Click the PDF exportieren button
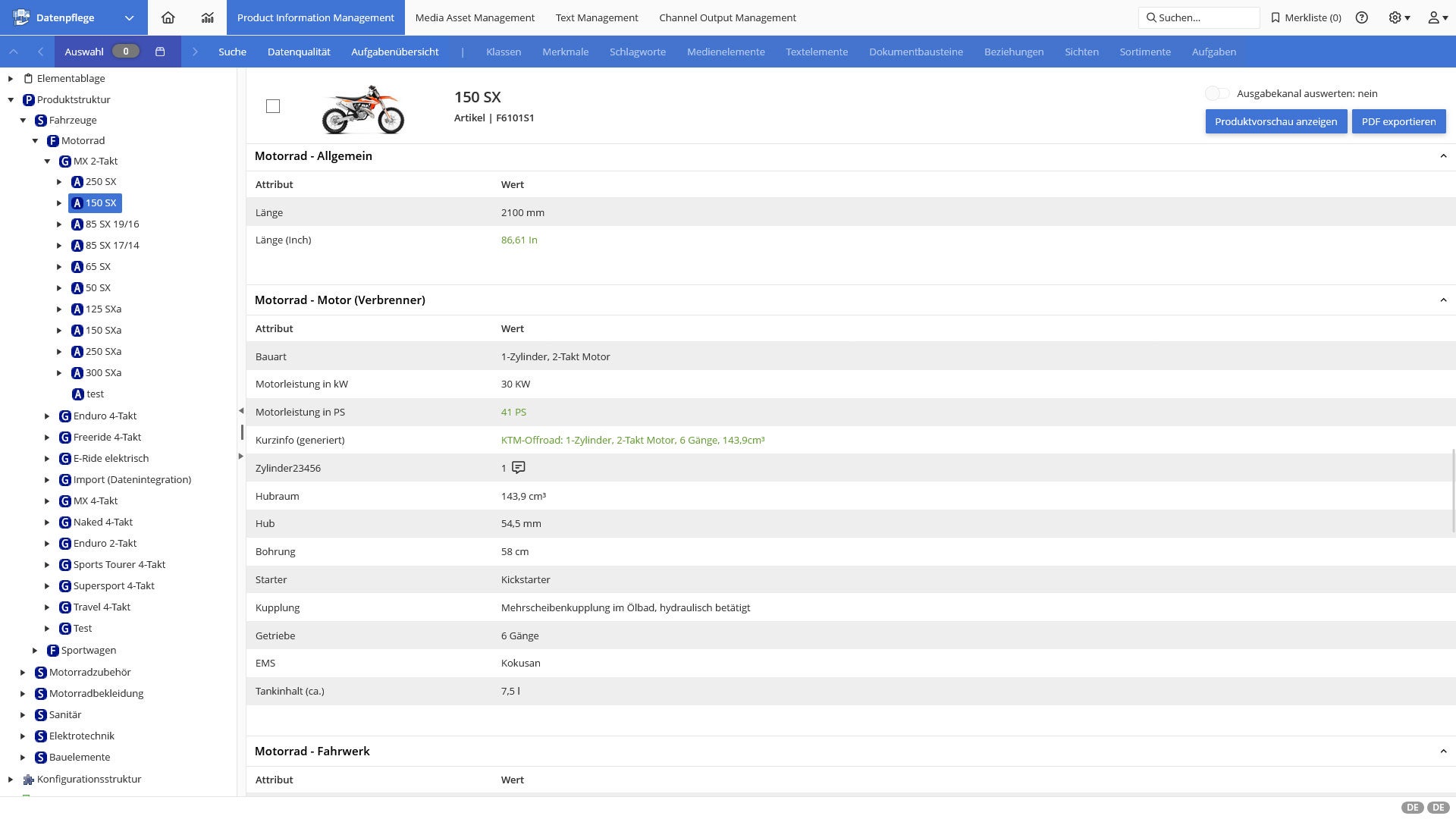This screenshot has width=1456, height=819. point(1398,121)
